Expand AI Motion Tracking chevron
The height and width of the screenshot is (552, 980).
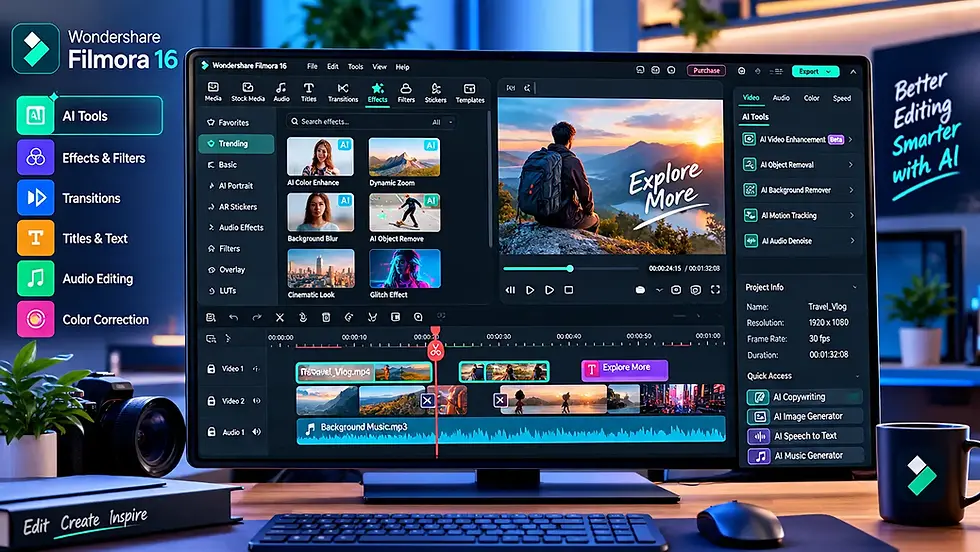[852, 215]
